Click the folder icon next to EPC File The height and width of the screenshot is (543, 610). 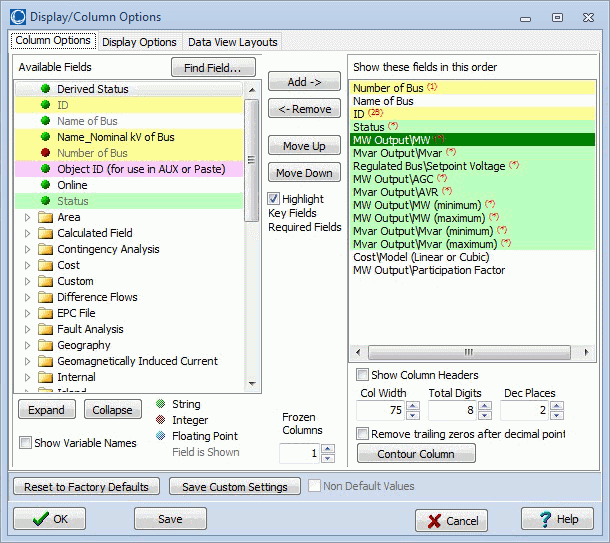(44, 313)
